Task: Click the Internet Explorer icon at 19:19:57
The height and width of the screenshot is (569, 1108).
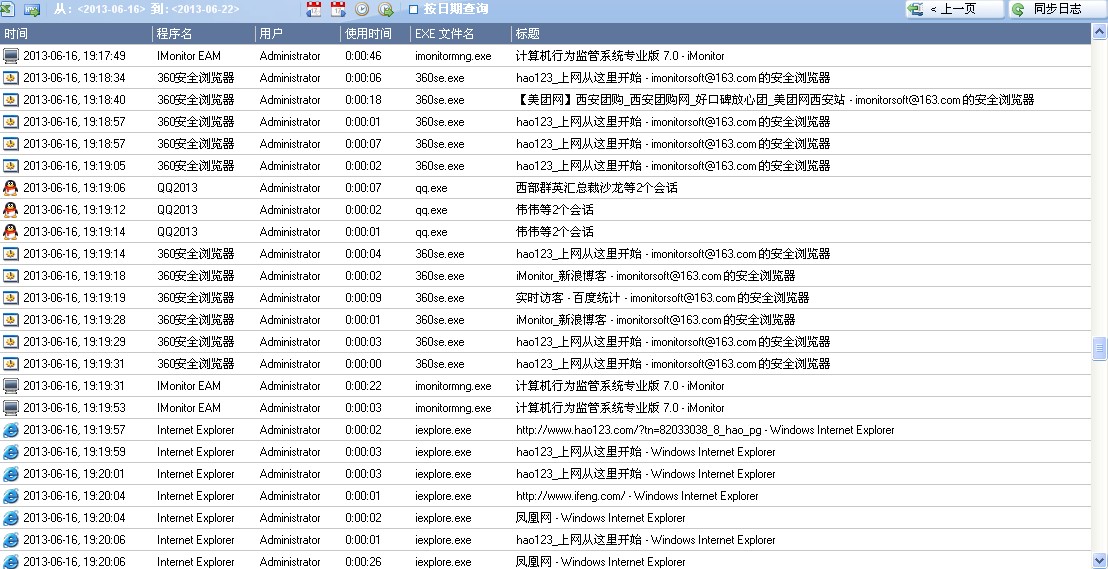Action: coord(11,430)
